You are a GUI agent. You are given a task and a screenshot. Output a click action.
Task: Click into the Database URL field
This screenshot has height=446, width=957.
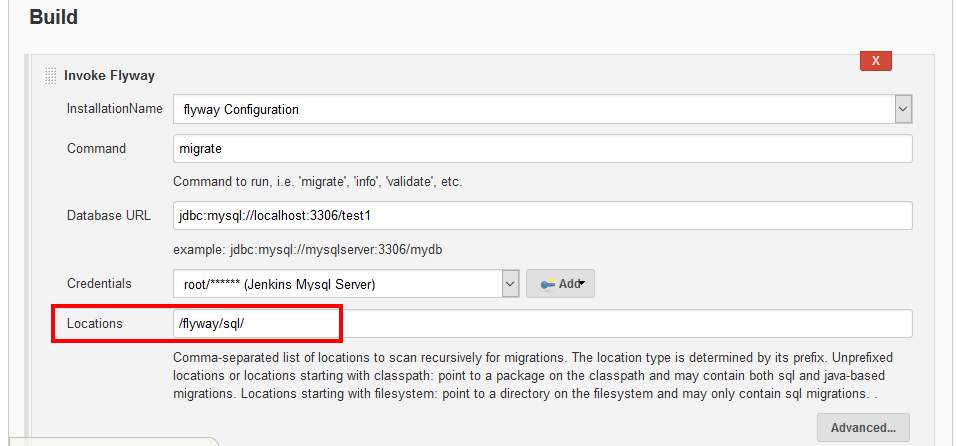[x=542, y=216]
